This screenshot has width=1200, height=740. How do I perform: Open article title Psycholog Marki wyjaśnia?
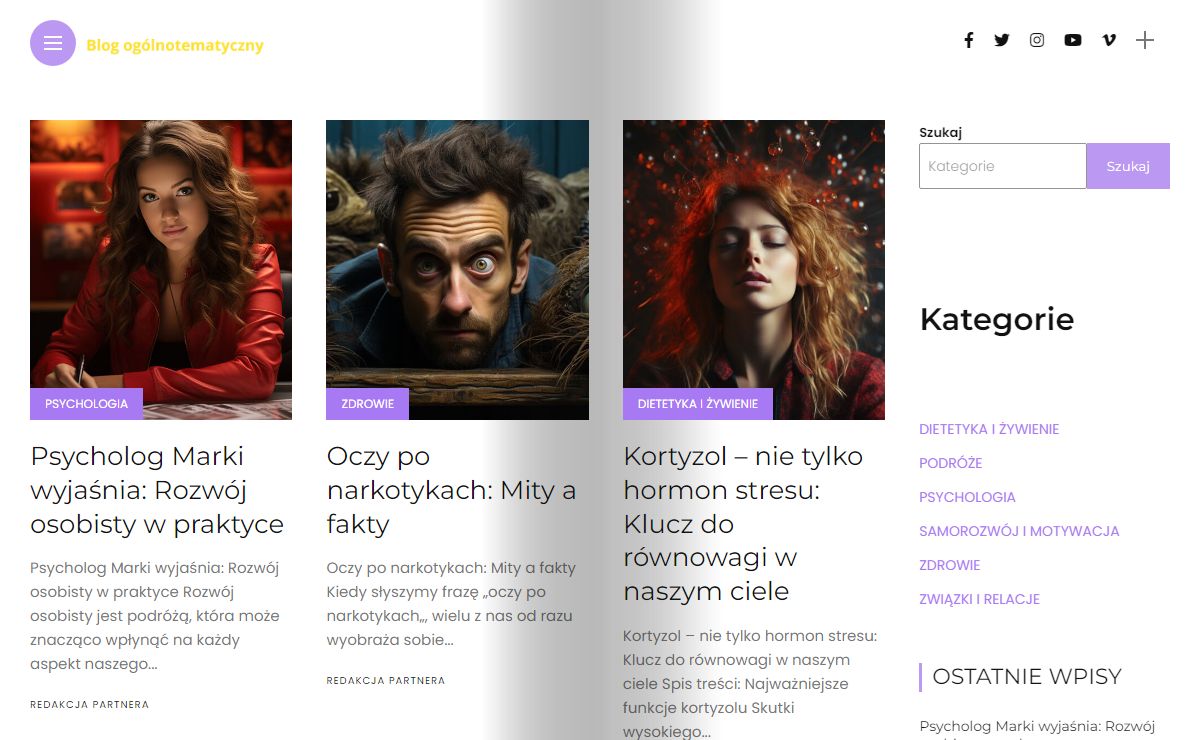157,490
